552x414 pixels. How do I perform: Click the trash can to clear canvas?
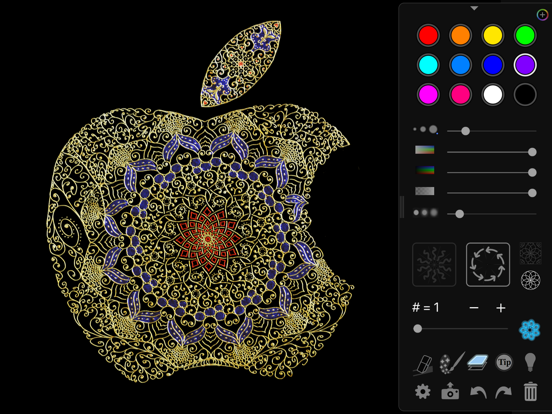click(531, 391)
